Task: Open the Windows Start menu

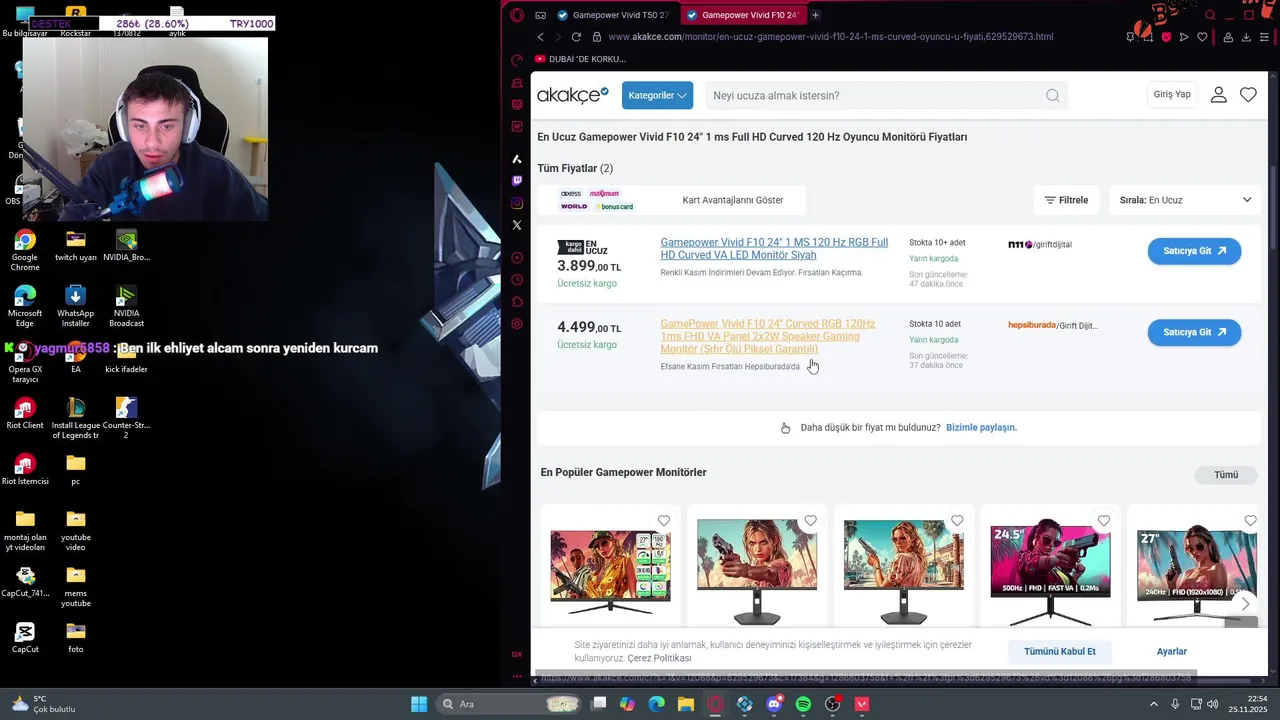Action: [419, 704]
